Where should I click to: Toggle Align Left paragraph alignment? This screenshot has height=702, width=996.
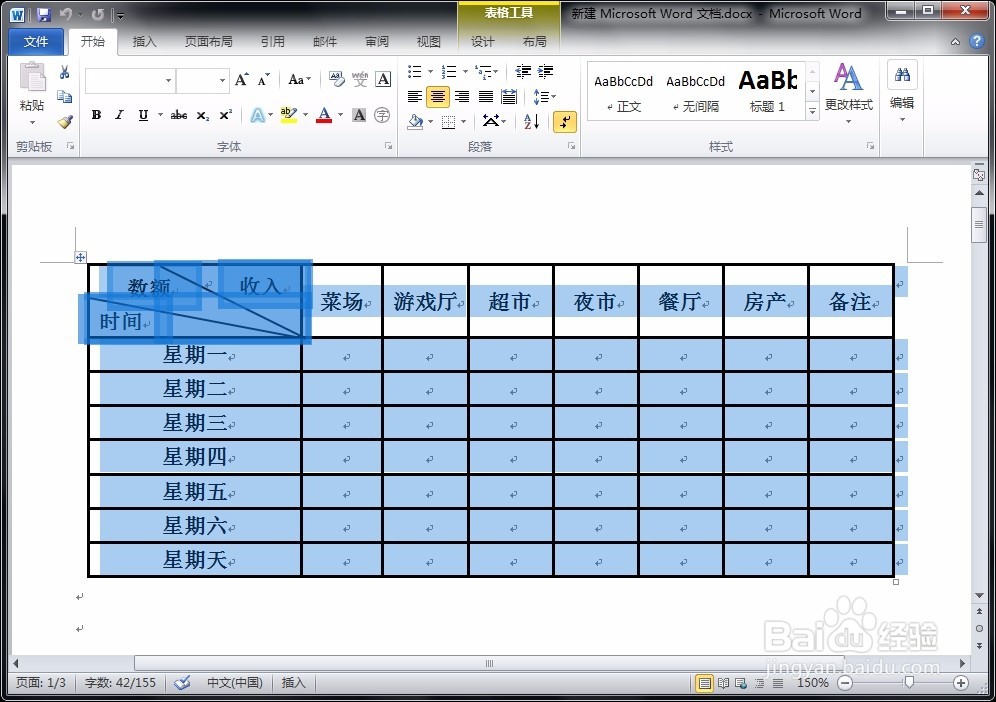[x=414, y=97]
